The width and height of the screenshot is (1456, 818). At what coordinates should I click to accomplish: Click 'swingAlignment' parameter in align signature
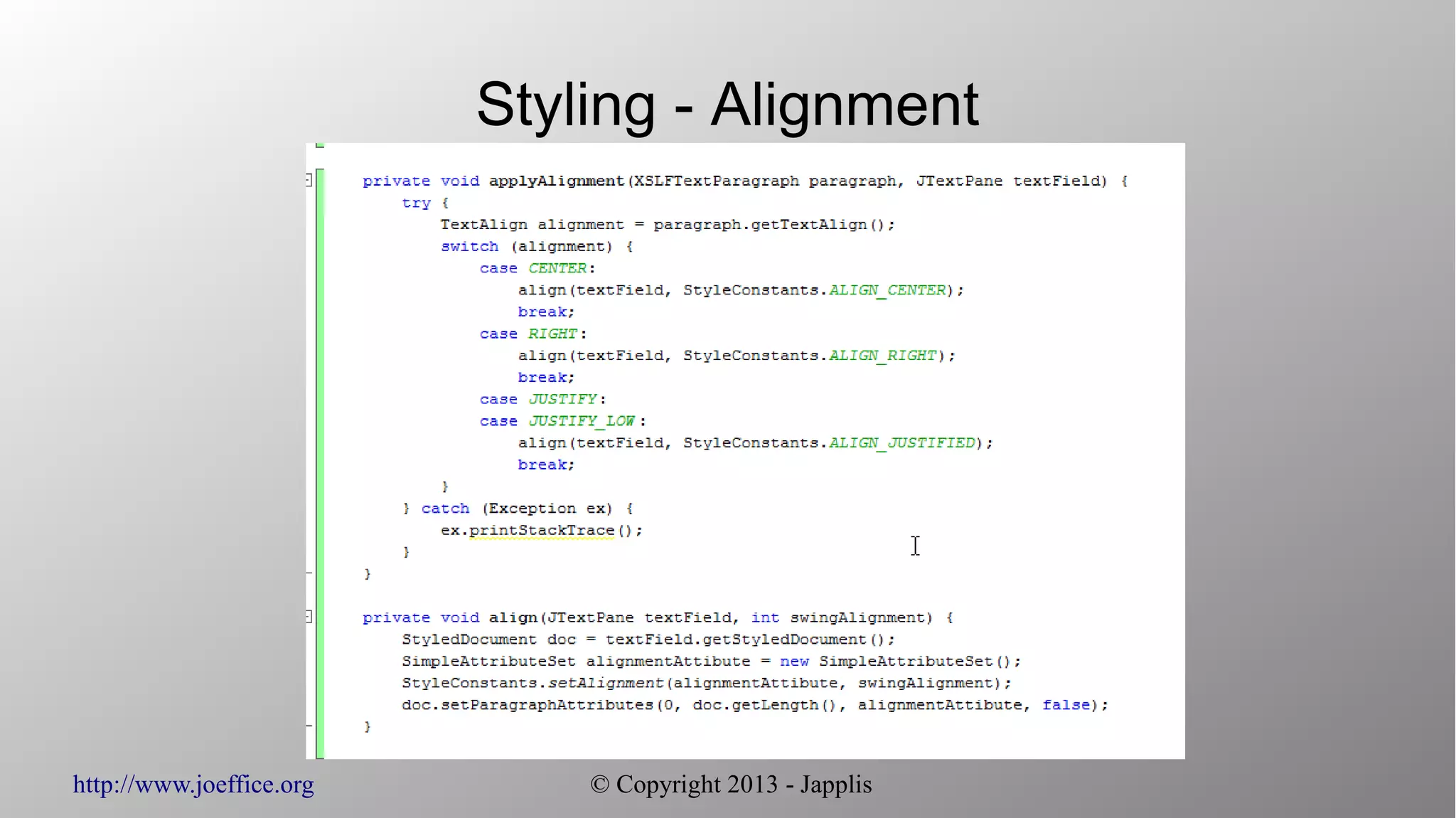(857, 618)
